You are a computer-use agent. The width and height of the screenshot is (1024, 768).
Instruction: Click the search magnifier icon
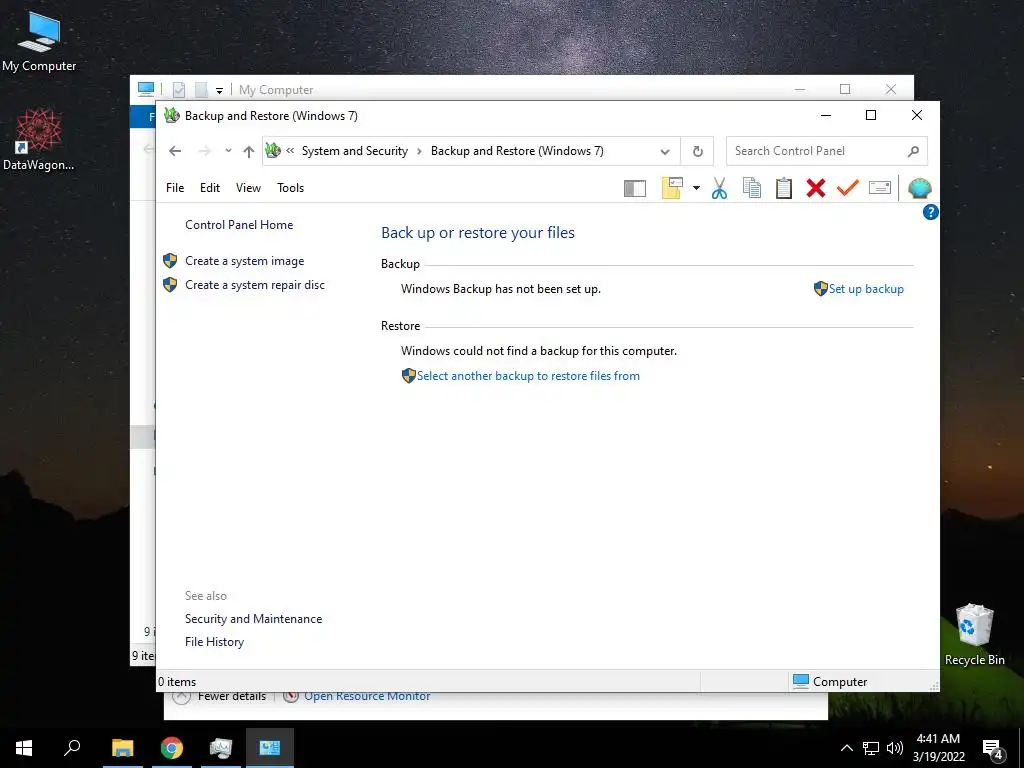(x=913, y=152)
